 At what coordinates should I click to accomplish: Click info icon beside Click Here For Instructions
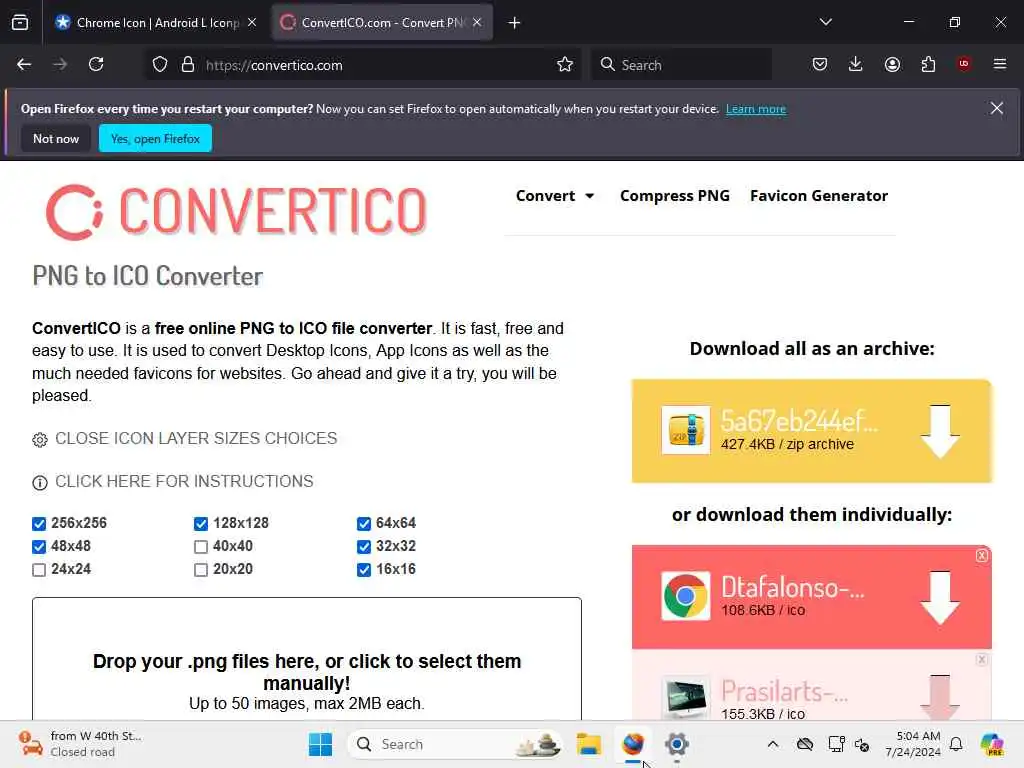tap(40, 483)
